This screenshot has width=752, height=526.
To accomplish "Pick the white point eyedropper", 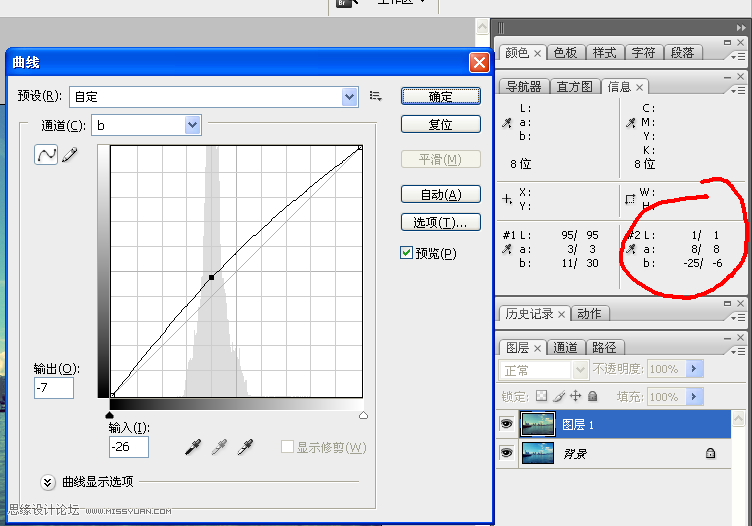I will click(x=246, y=447).
